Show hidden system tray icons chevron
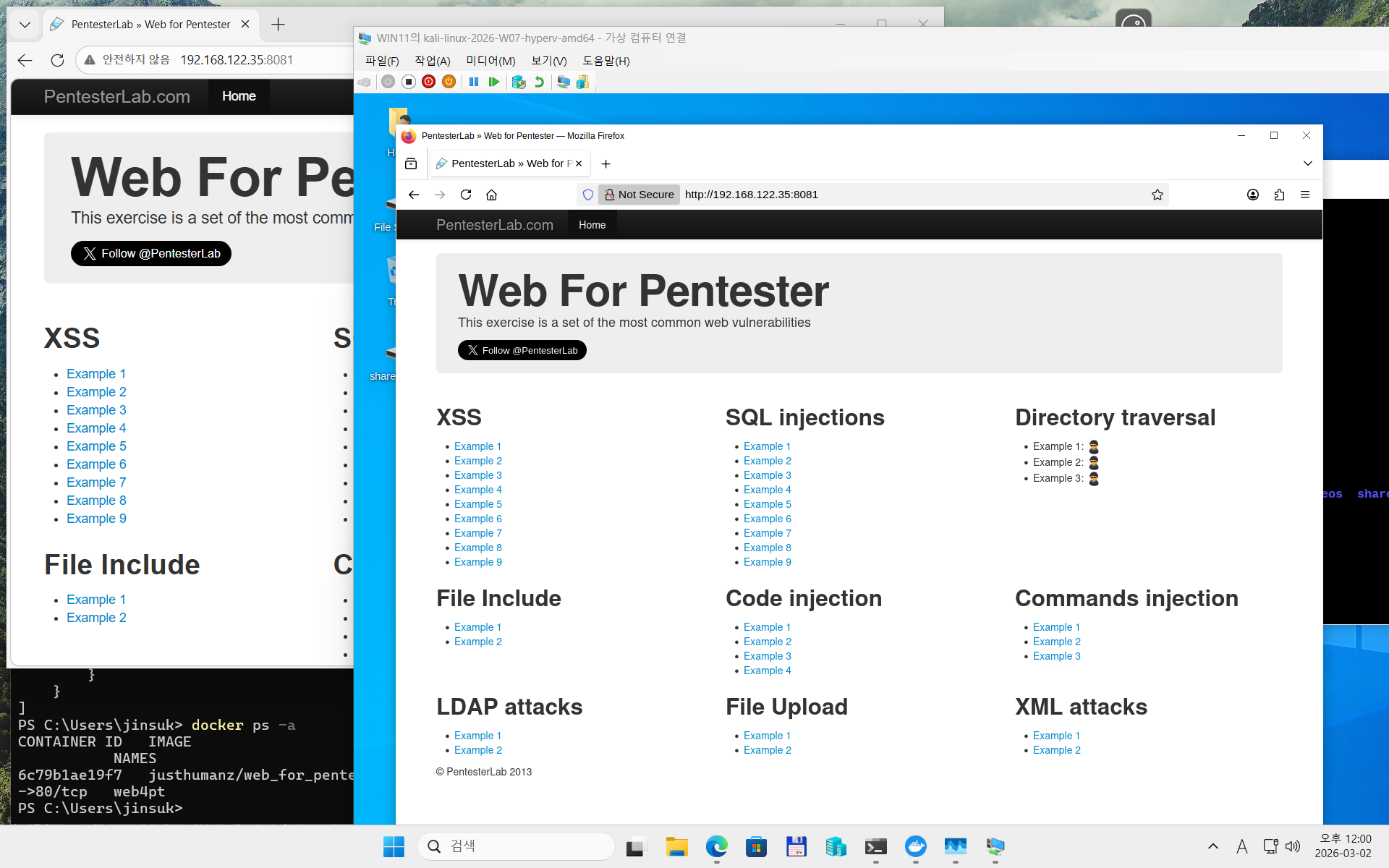1389x868 pixels. click(x=1213, y=846)
